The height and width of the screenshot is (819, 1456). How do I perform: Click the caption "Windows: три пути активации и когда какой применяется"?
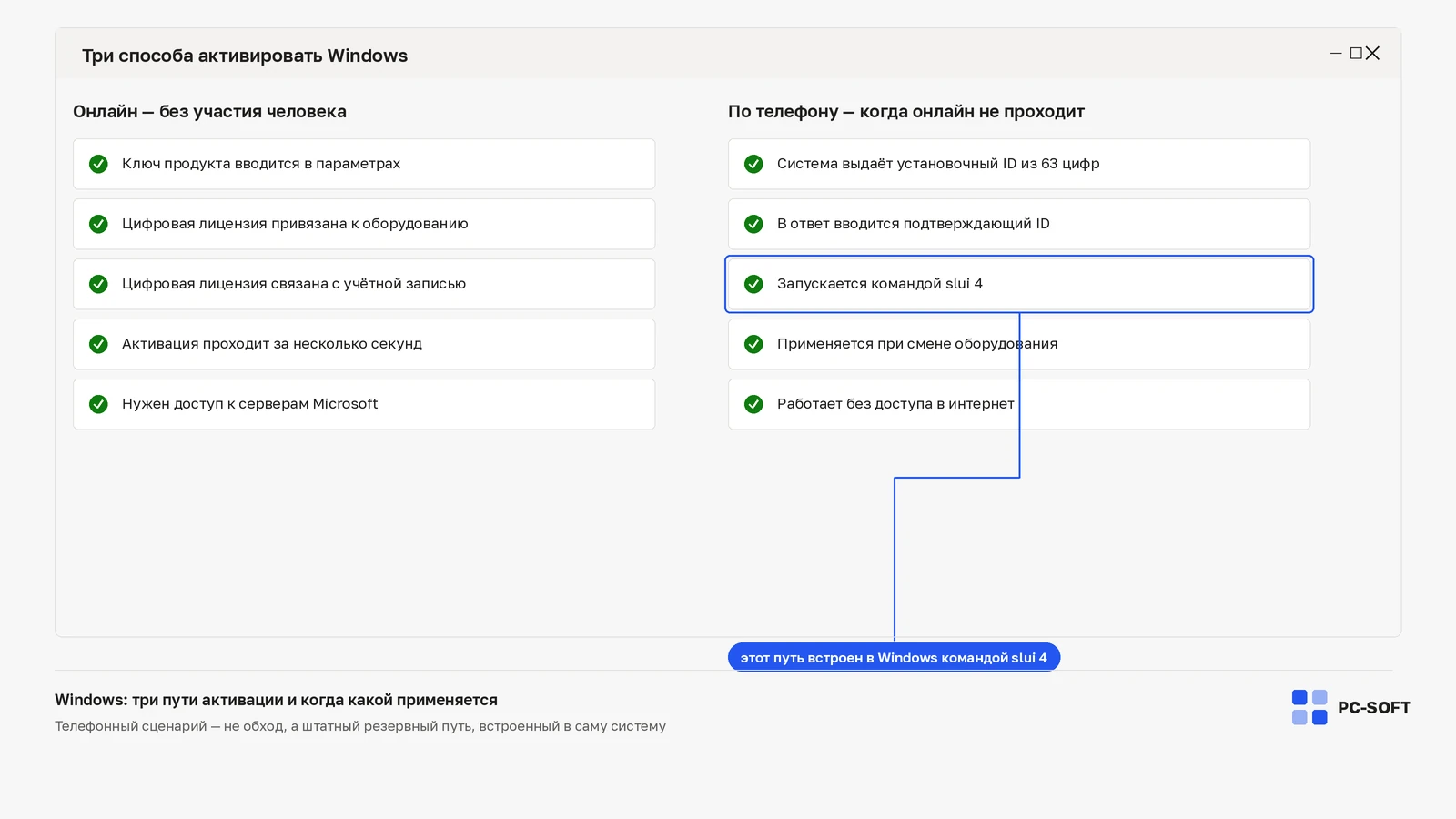click(x=276, y=700)
